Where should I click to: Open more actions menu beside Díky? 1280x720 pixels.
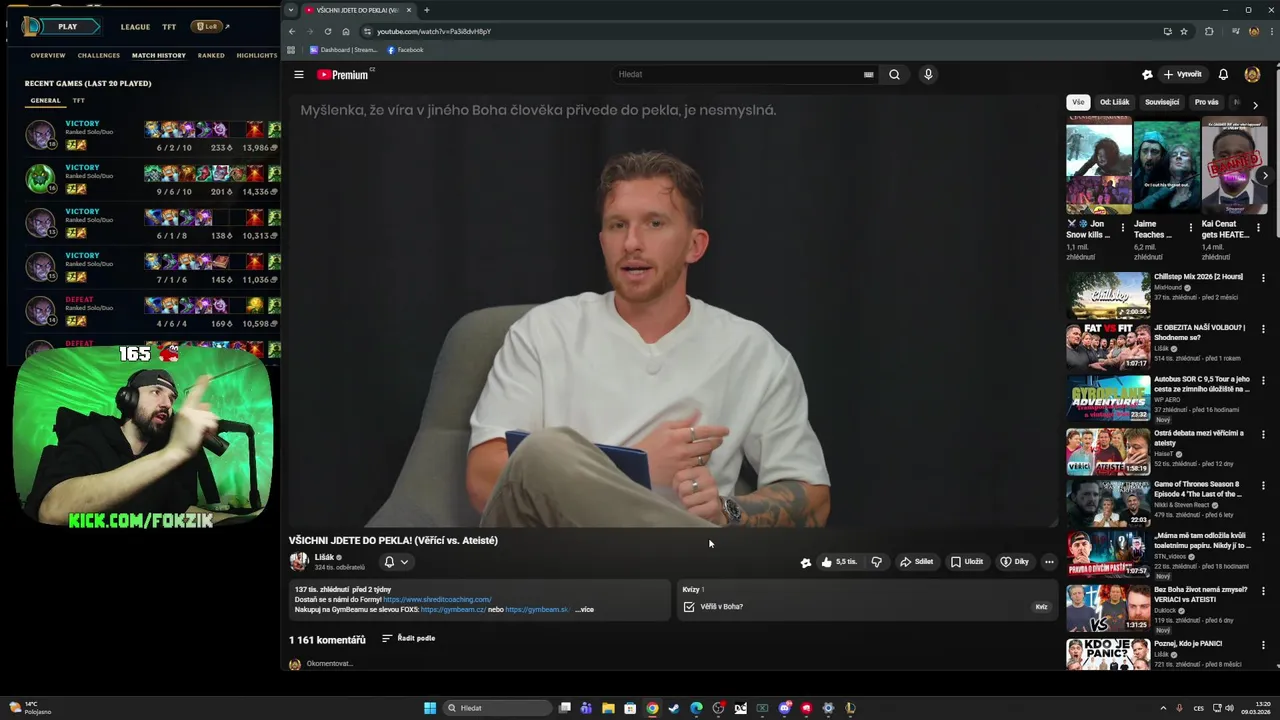1049,562
